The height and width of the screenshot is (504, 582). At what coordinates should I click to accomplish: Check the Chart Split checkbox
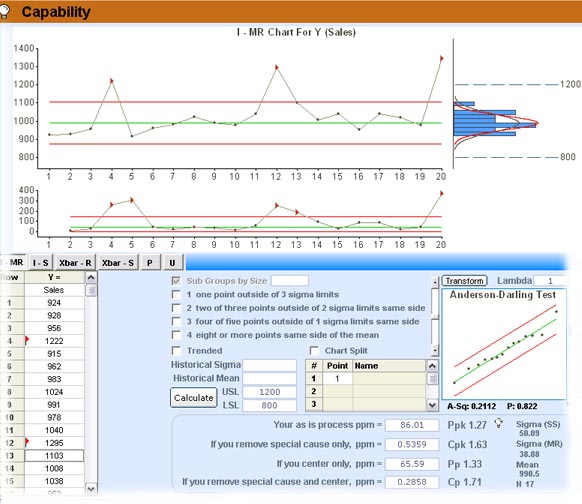(x=314, y=351)
